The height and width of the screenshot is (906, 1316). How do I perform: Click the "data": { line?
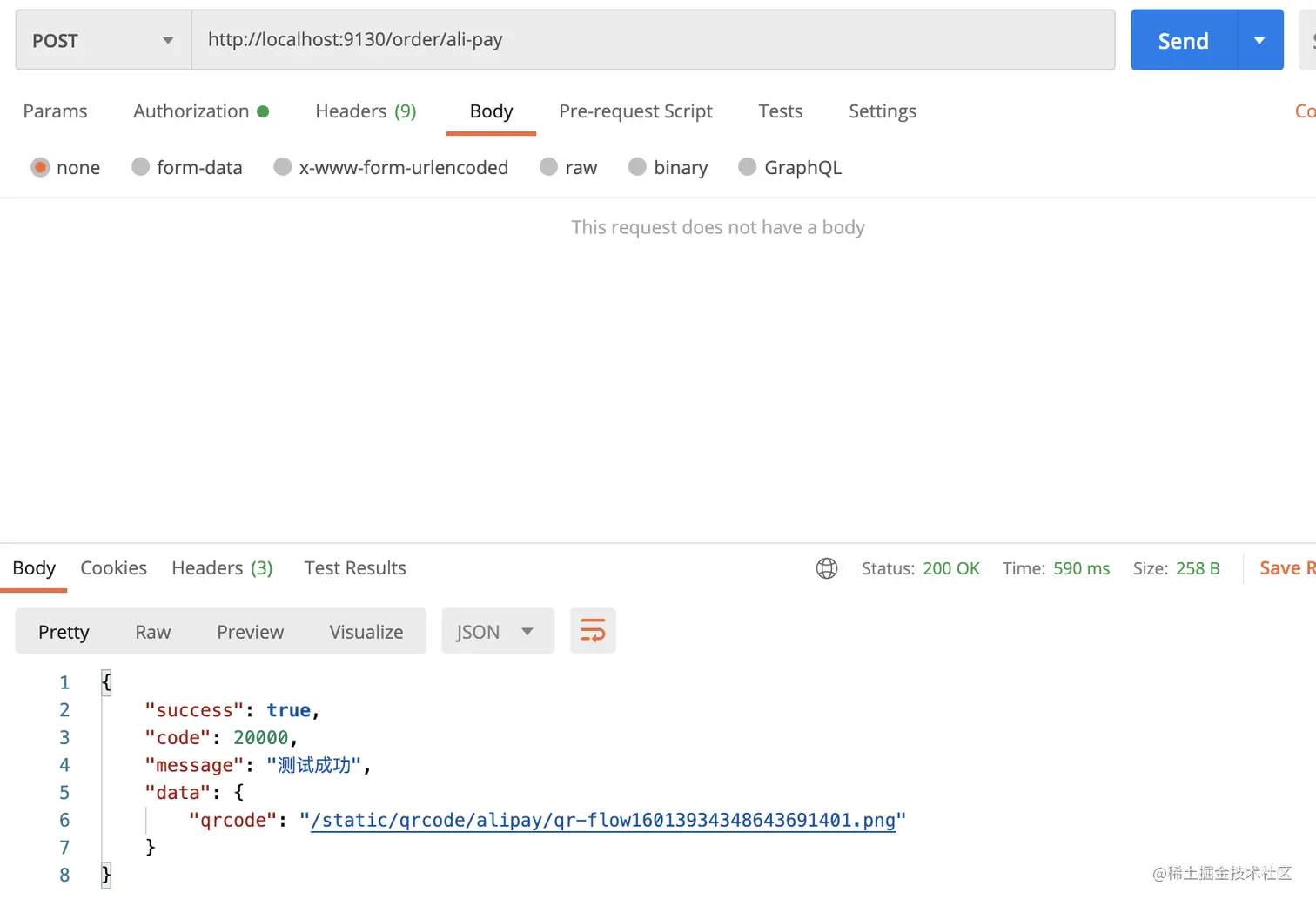[x=194, y=793]
